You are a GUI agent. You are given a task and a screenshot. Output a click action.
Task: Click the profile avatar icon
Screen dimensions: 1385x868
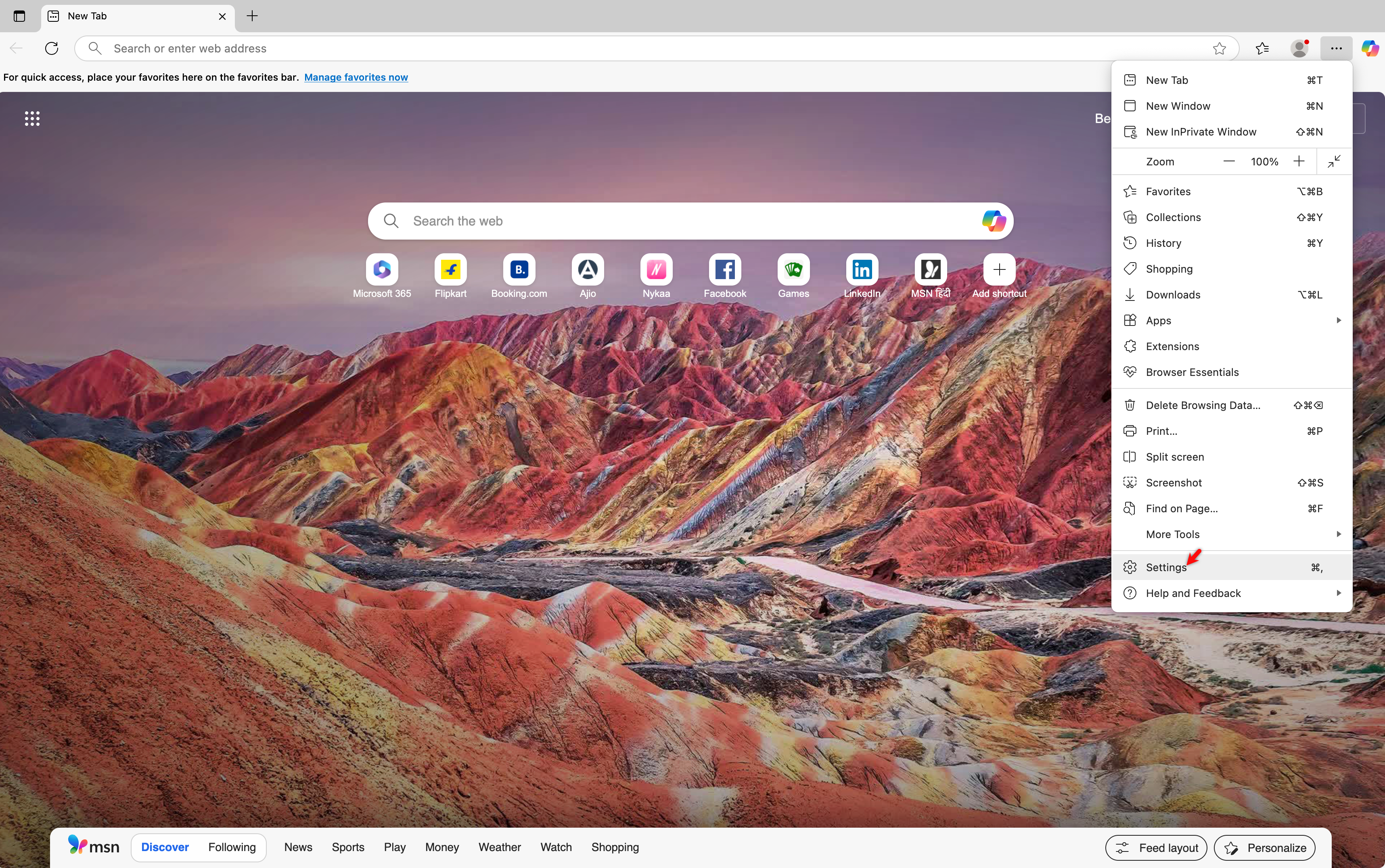(x=1299, y=48)
